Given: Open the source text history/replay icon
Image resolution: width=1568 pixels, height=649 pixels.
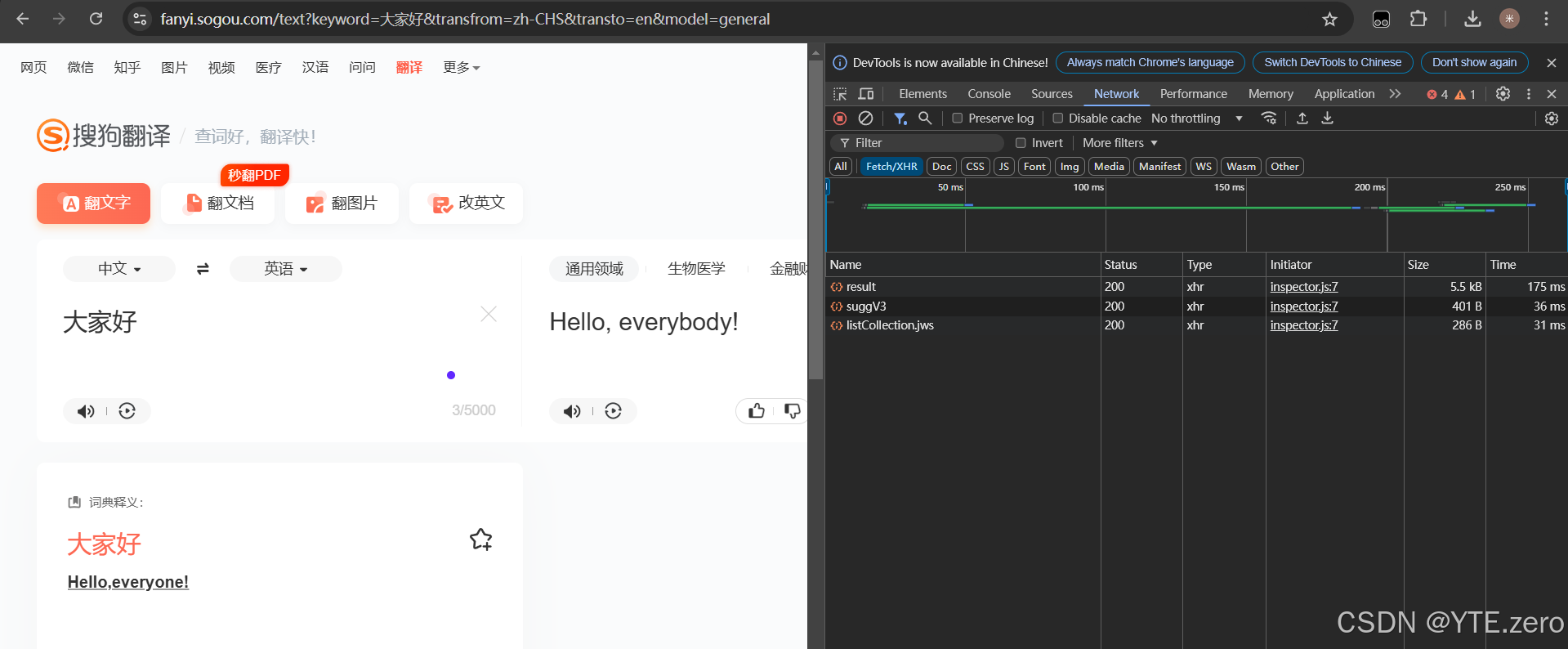Looking at the screenshot, I should click(x=127, y=411).
